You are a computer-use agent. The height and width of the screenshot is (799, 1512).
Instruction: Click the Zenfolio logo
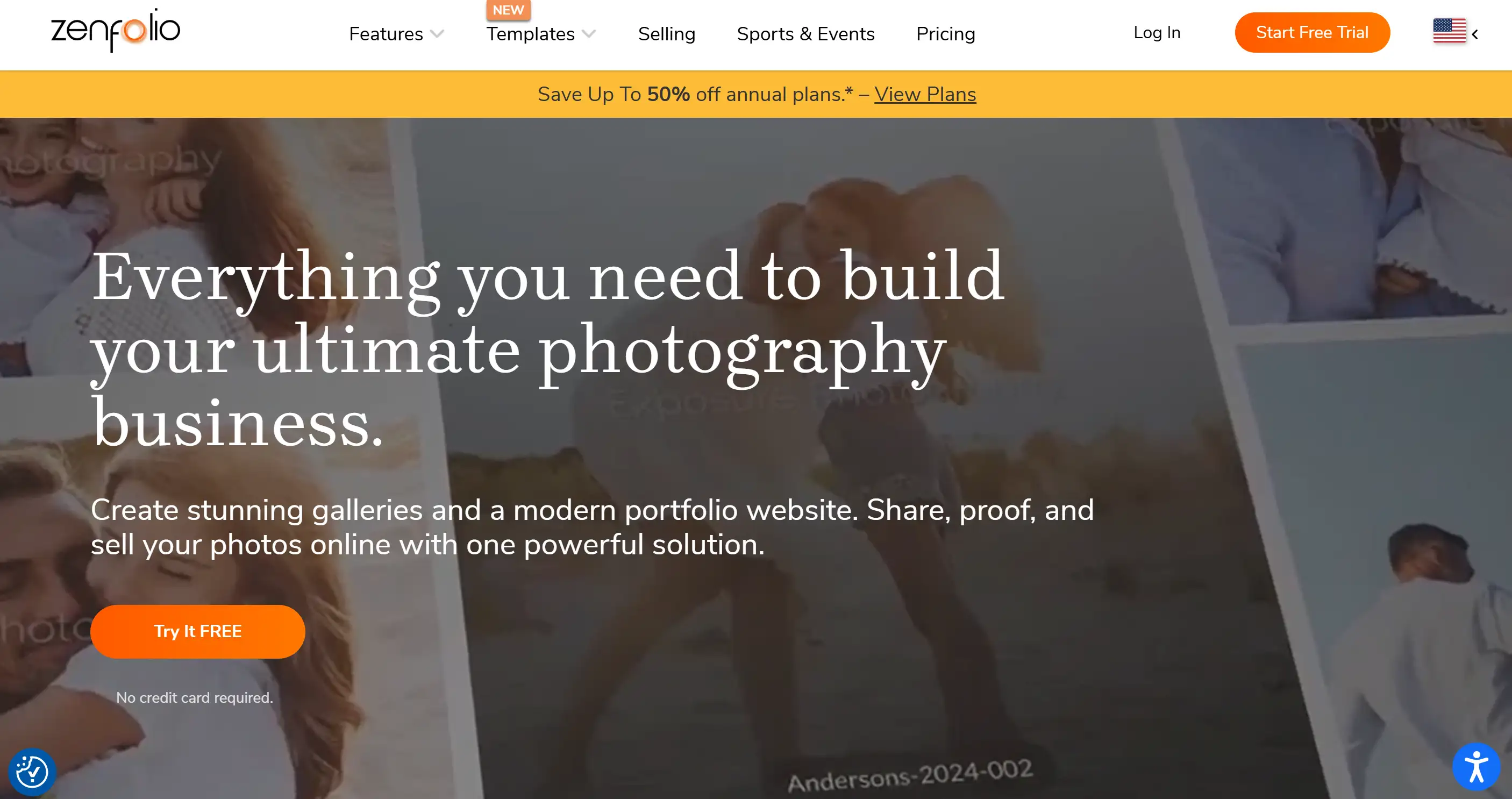116,31
